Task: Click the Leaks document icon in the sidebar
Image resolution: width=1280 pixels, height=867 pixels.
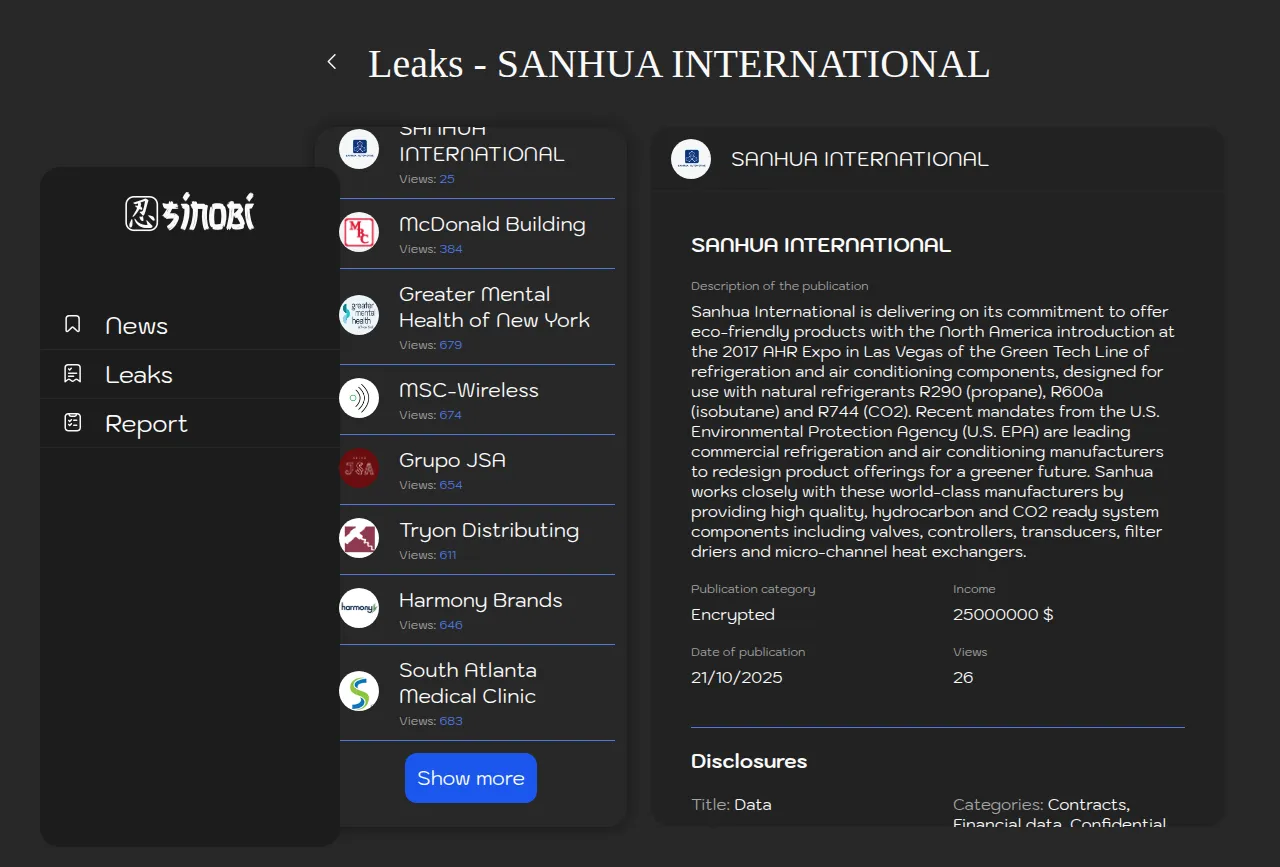Action: click(x=72, y=374)
